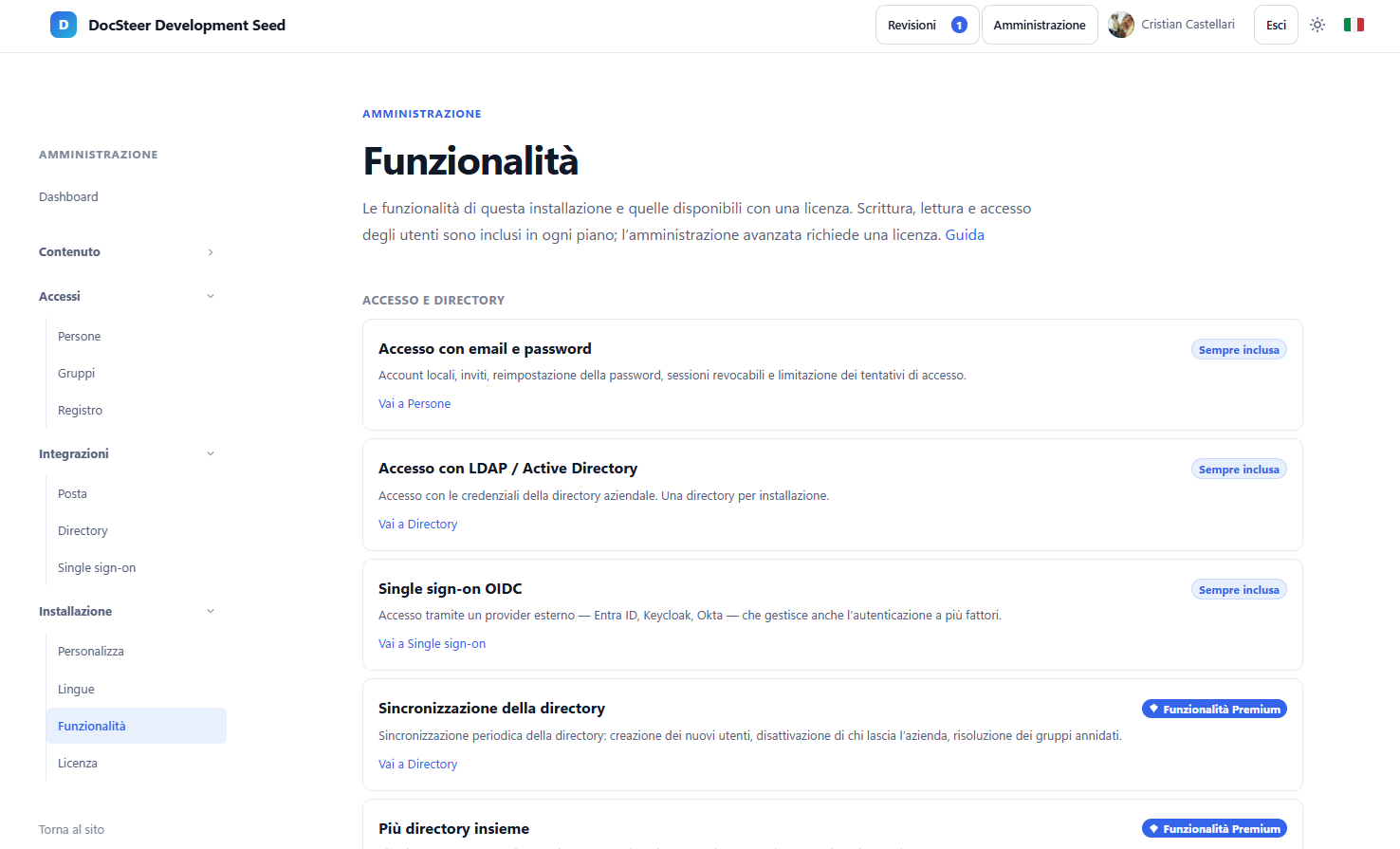Open the Italian flag language selector
The image size is (1400, 849).
pyautogui.click(x=1354, y=25)
